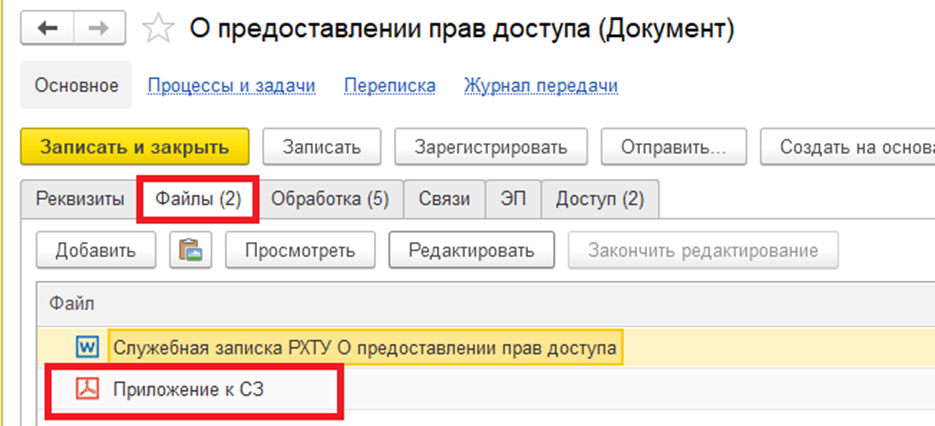The image size is (935, 426).
Task: Select the Связи tab
Action: (444, 199)
